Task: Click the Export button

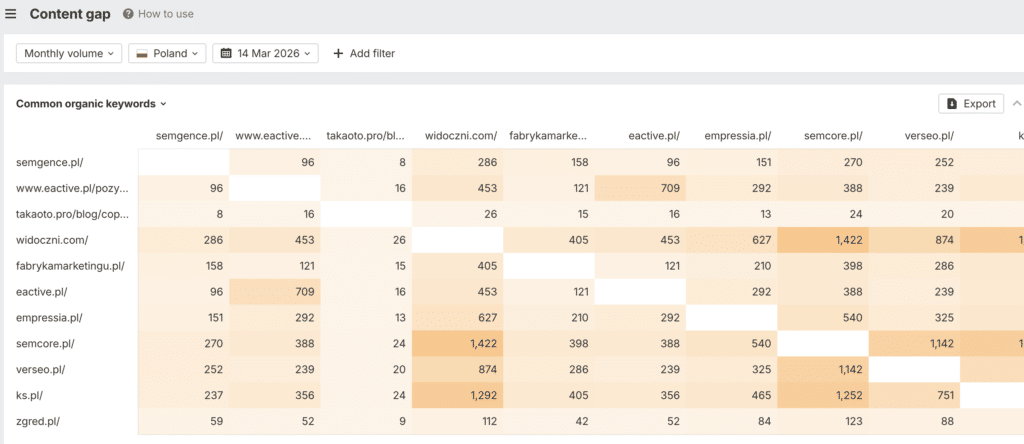Action: click(971, 103)
